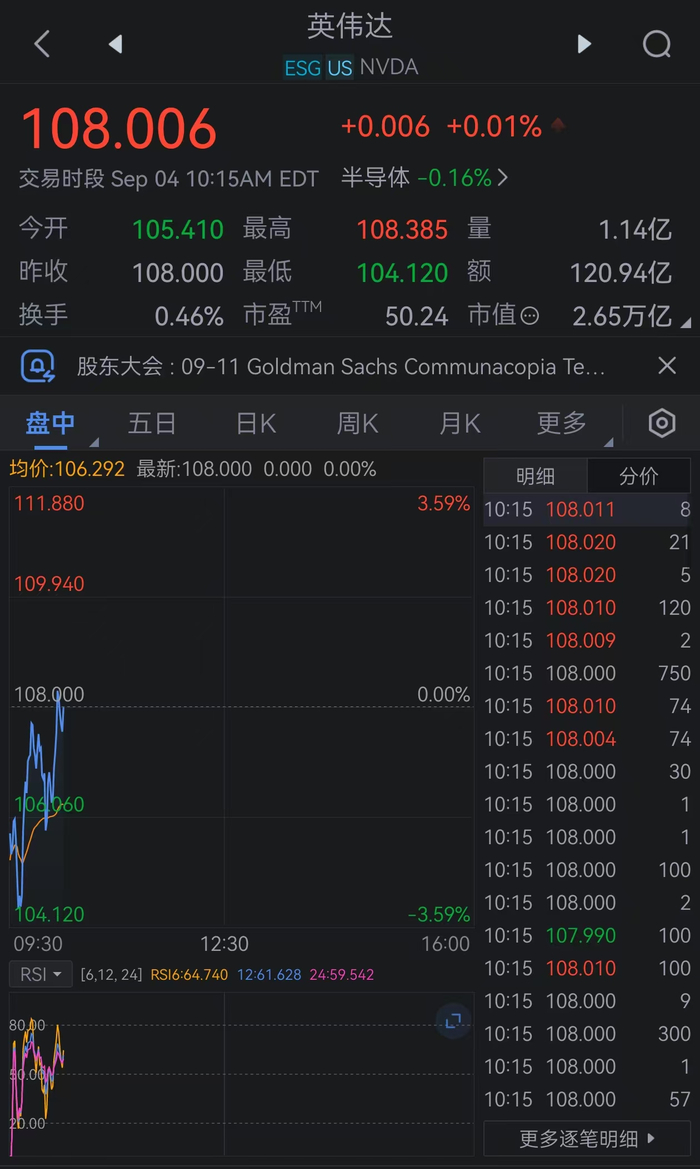This screenshot has width=700, height=1169.
Task: Tap the ESG badge
Action: click(x=303, y=68)
